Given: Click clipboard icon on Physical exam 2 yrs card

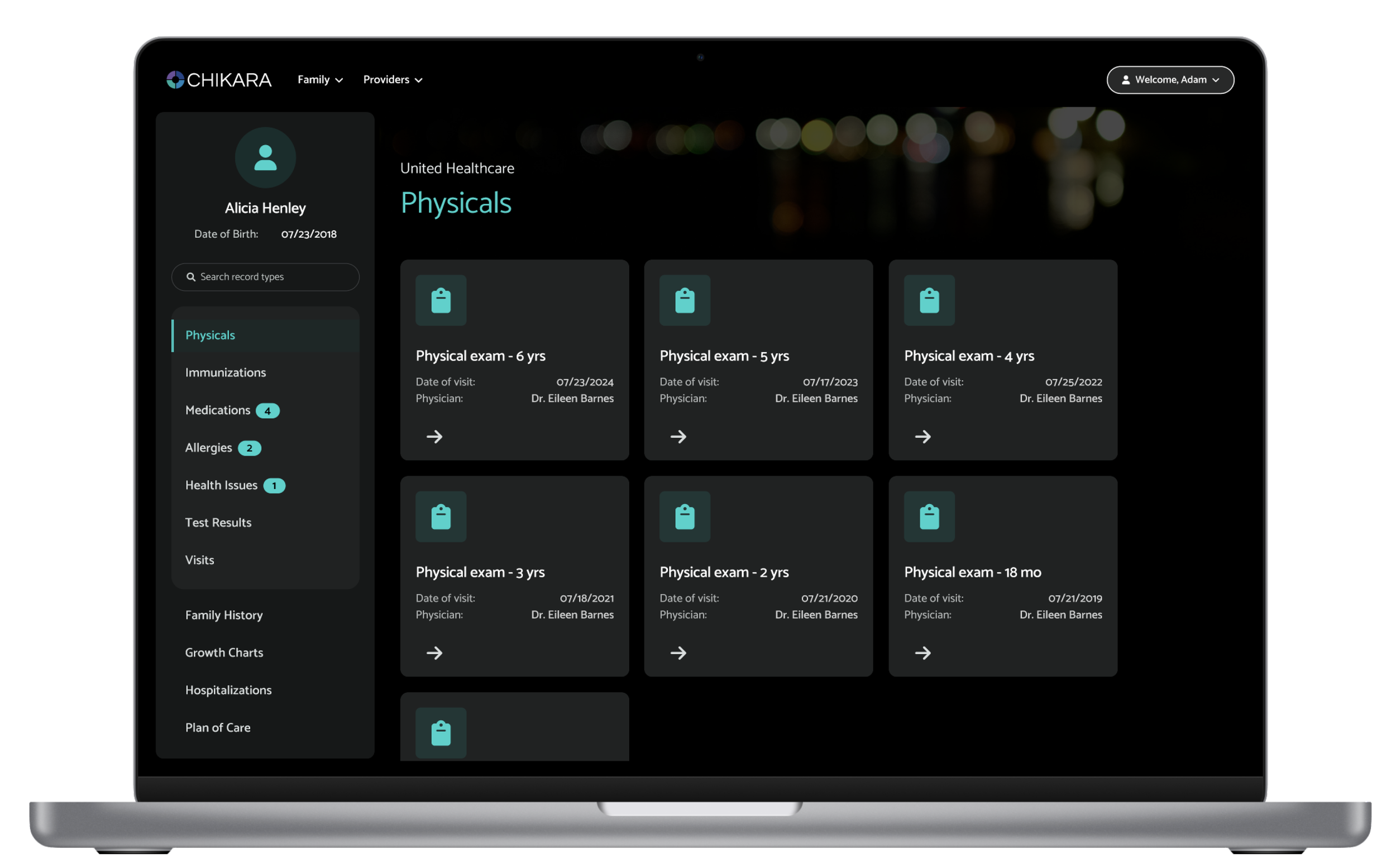Looking at the screenshot, I should click(686, 517).
